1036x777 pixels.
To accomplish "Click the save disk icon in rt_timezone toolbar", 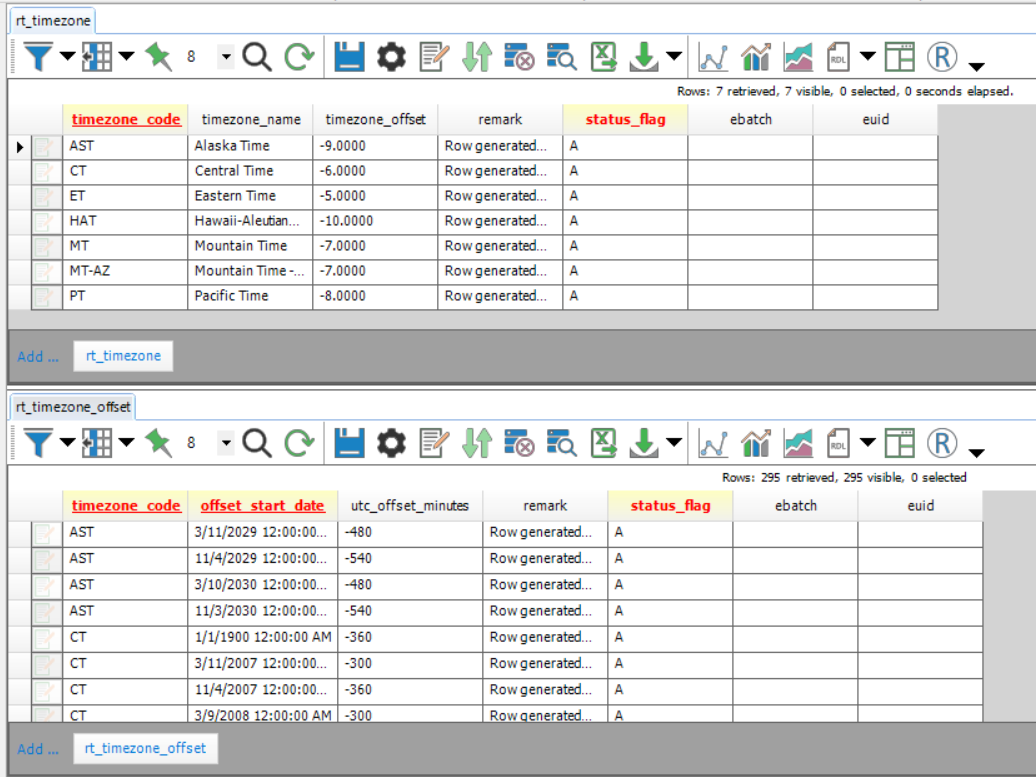I will pos(349,57).
